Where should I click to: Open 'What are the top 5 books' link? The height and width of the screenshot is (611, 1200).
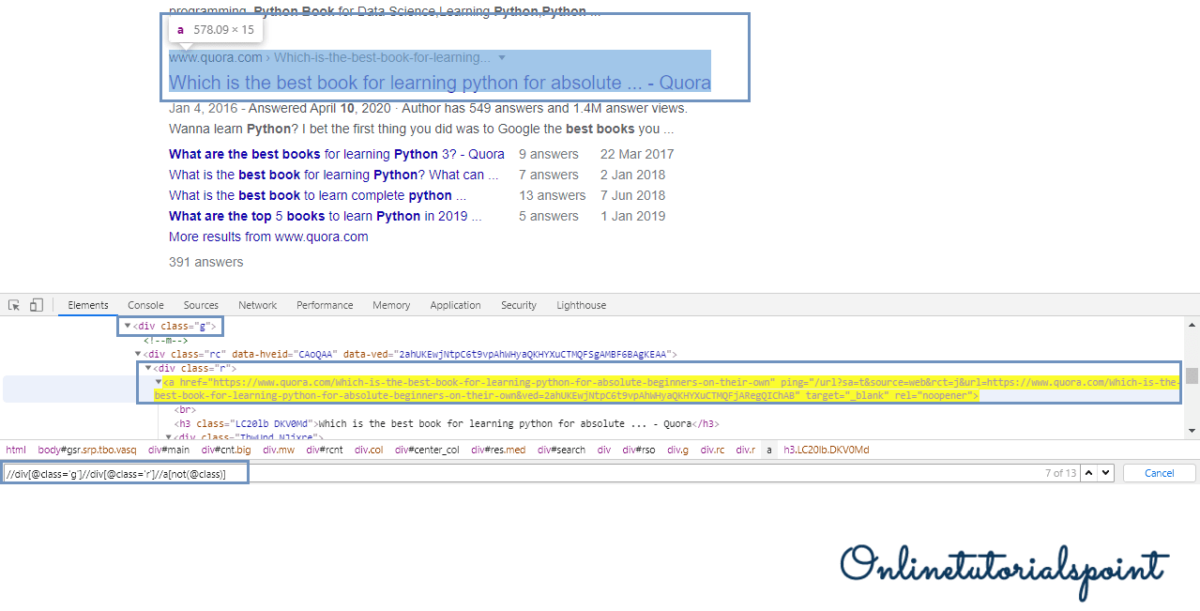(x=325, y=216)
